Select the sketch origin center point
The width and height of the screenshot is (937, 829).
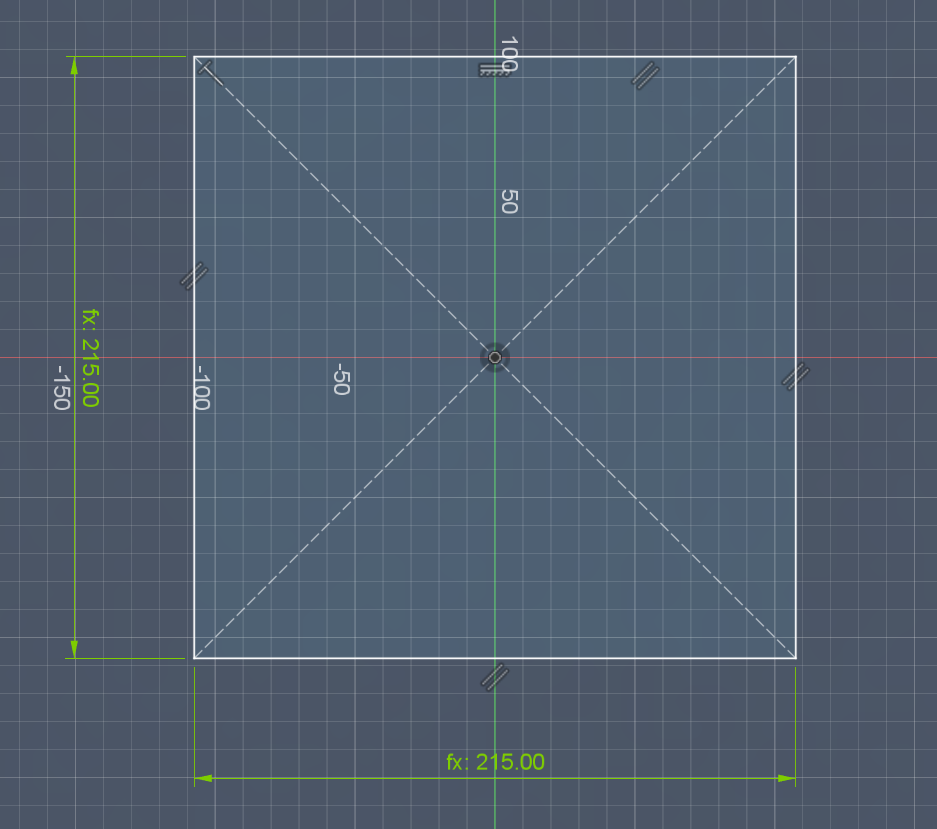click(x=495, y=356)
